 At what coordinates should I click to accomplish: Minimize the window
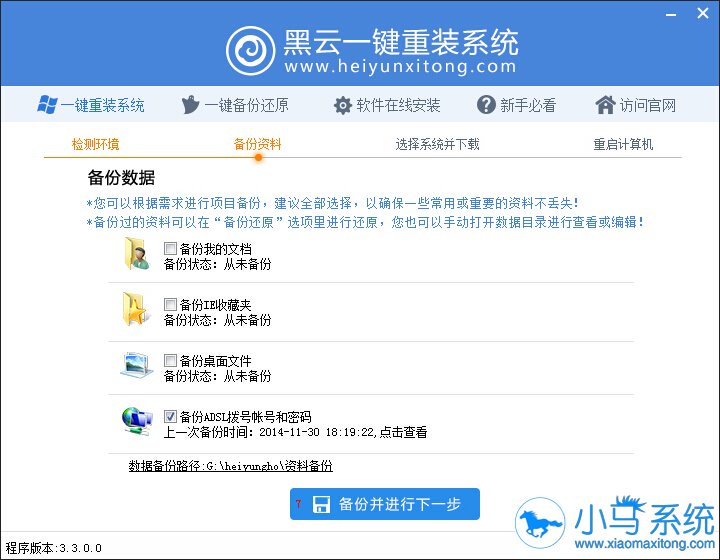tap(671, 15)
